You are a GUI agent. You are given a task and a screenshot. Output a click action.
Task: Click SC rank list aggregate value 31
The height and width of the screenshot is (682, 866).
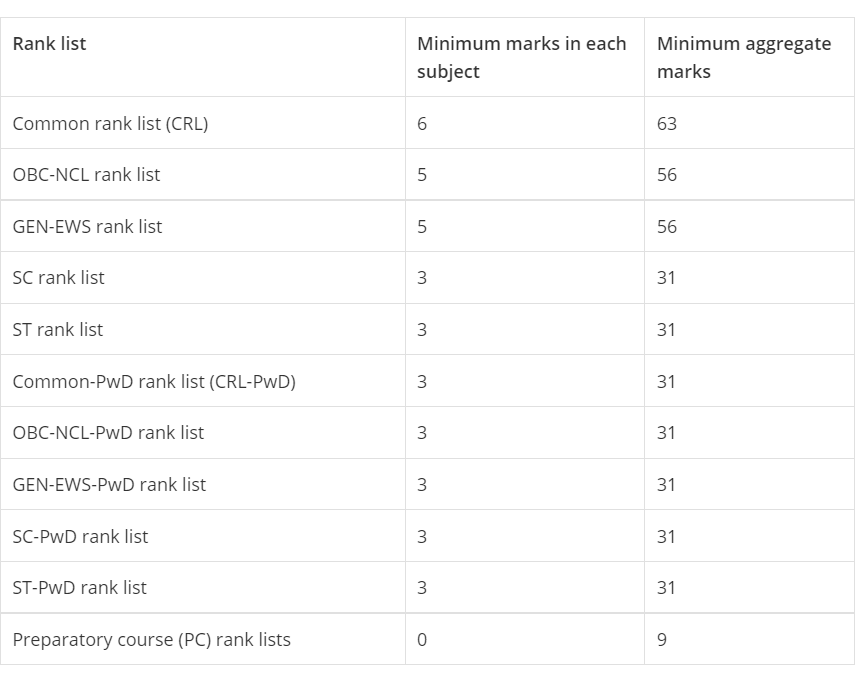667,278
